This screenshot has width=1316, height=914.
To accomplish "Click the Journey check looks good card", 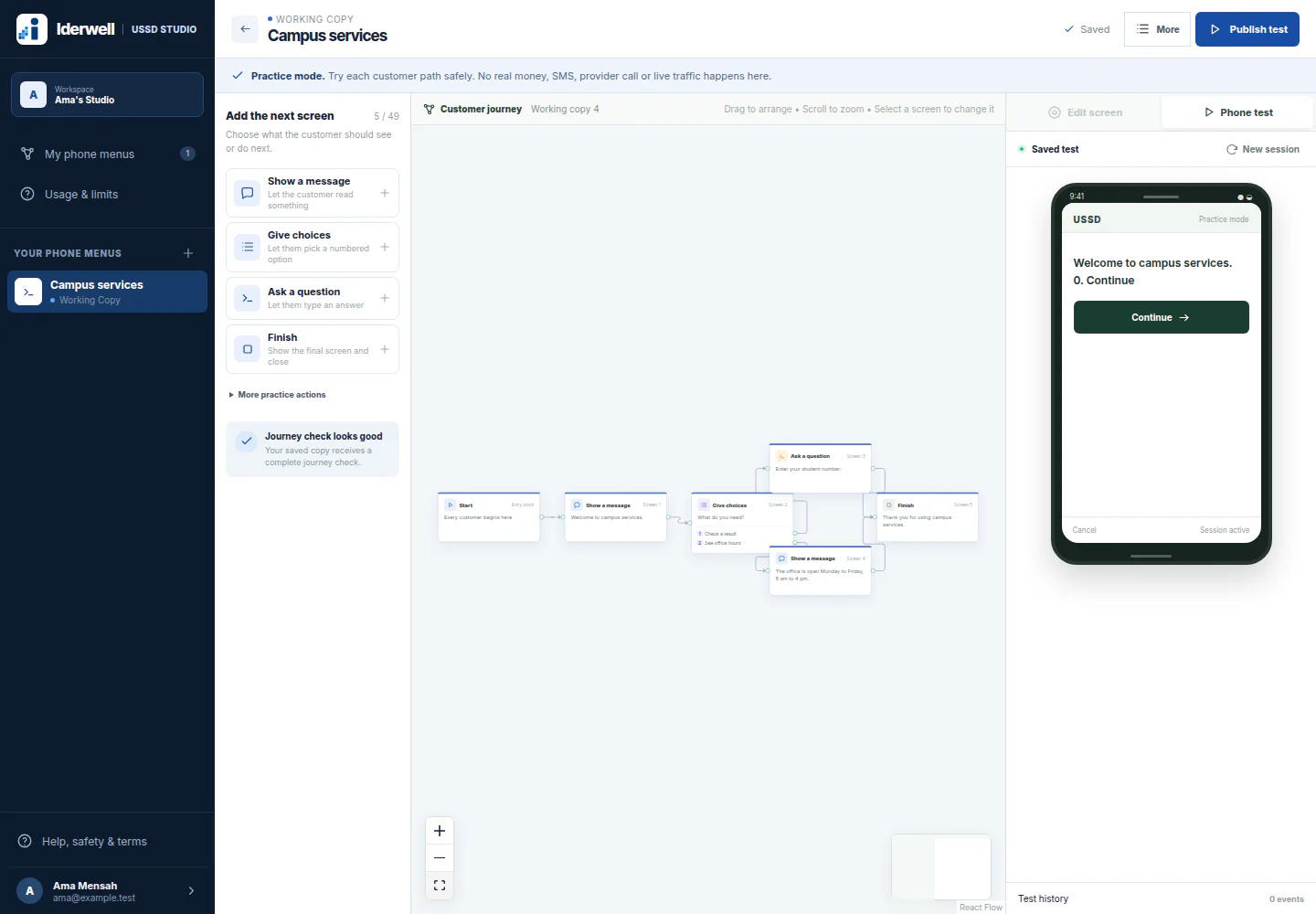I will pos(313,449).
